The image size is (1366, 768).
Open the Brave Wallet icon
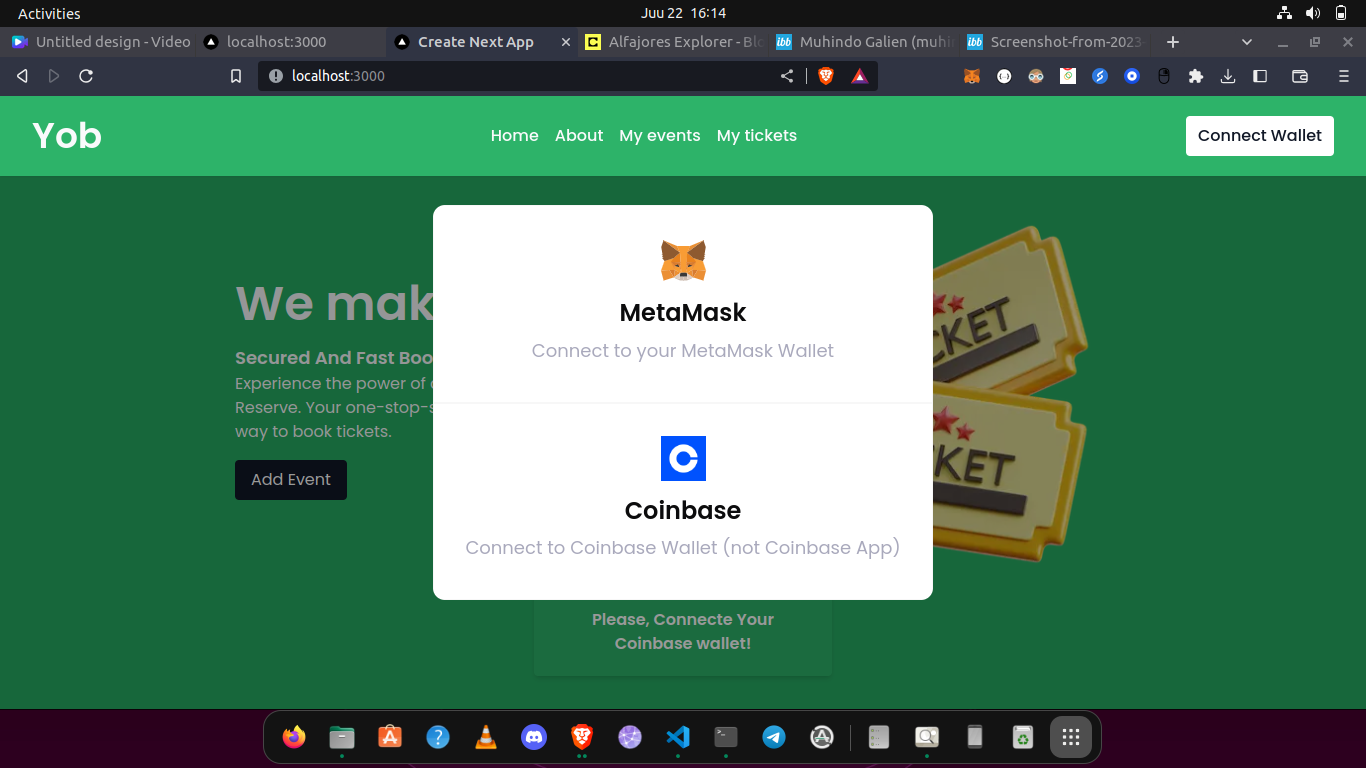(1300, 76)
